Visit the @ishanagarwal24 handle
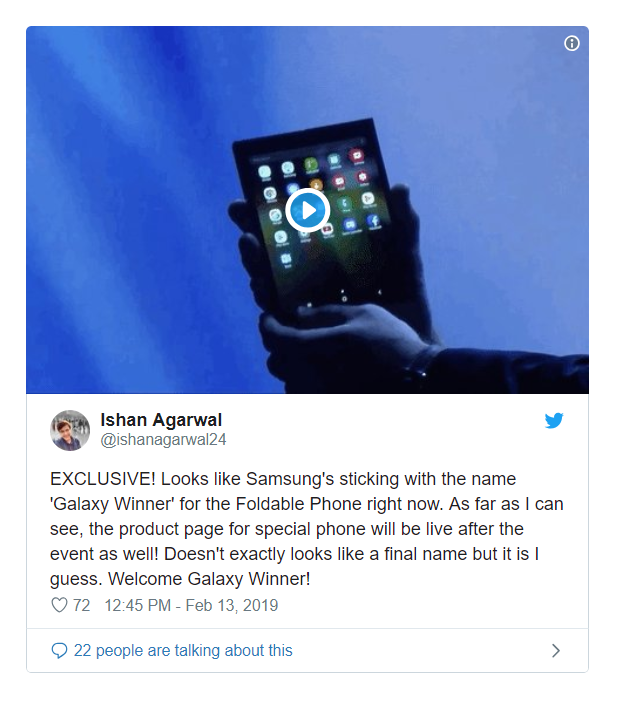The height and width of the screenshot is (725, 618). 163,439
